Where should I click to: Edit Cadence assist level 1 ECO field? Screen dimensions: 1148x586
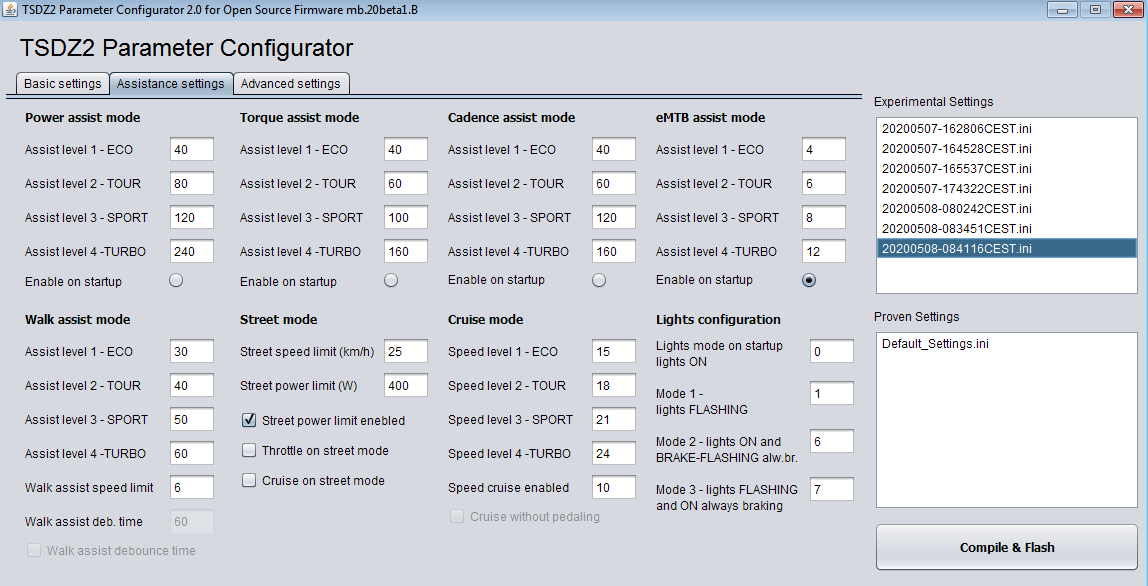[x=614, y=149]
